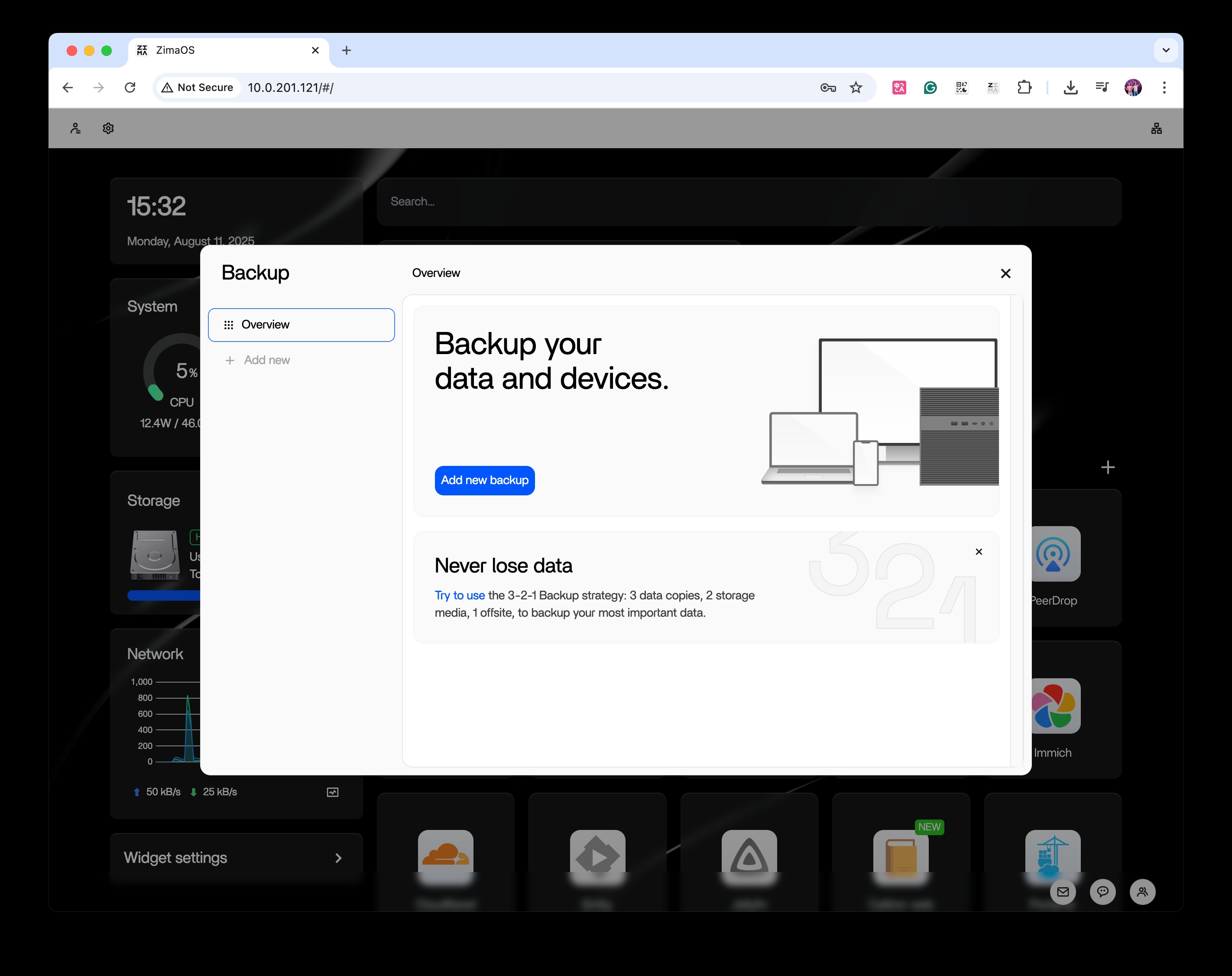
Task: Open the Chrome three-dot menu
Action: [1164, 88]
